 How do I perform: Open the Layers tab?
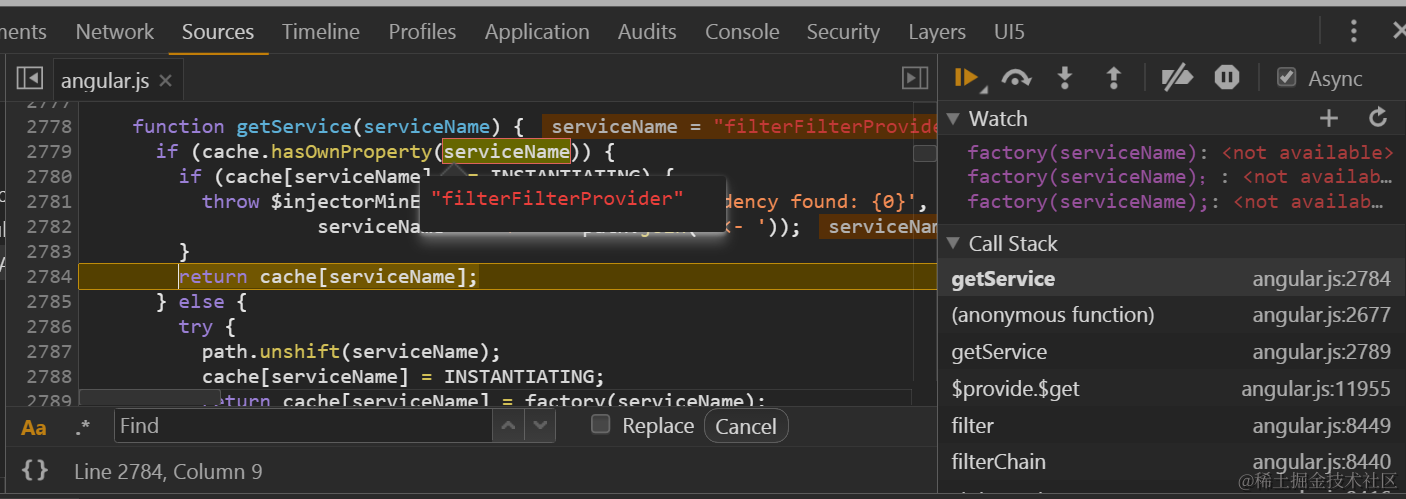pos(937,32)
